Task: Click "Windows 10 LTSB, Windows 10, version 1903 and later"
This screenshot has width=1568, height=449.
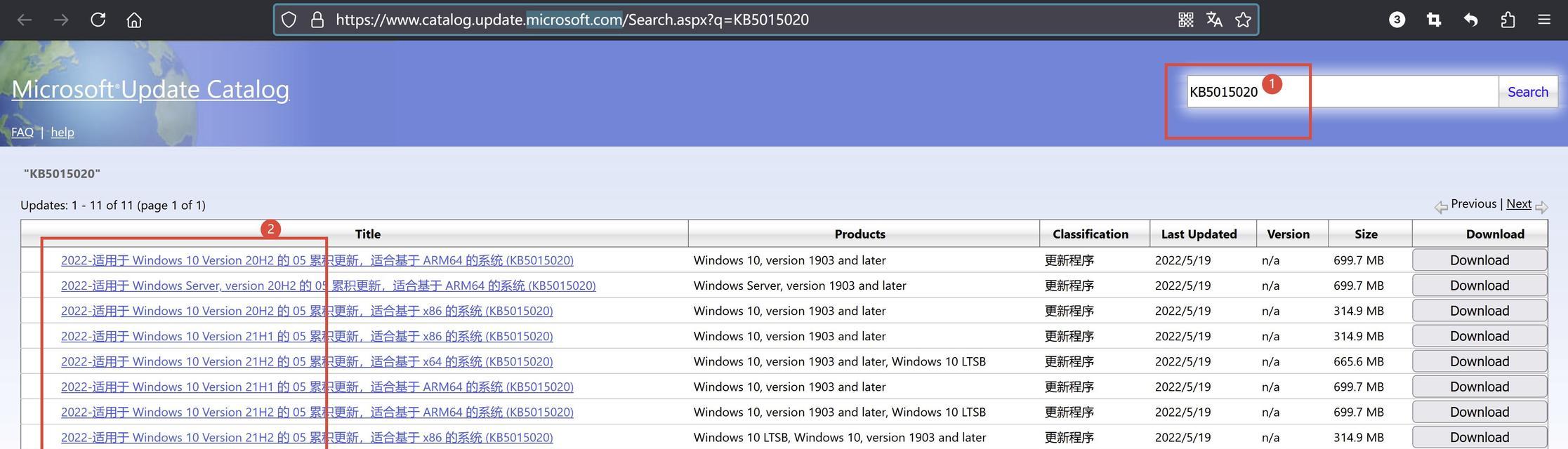Action: point(840,437)
